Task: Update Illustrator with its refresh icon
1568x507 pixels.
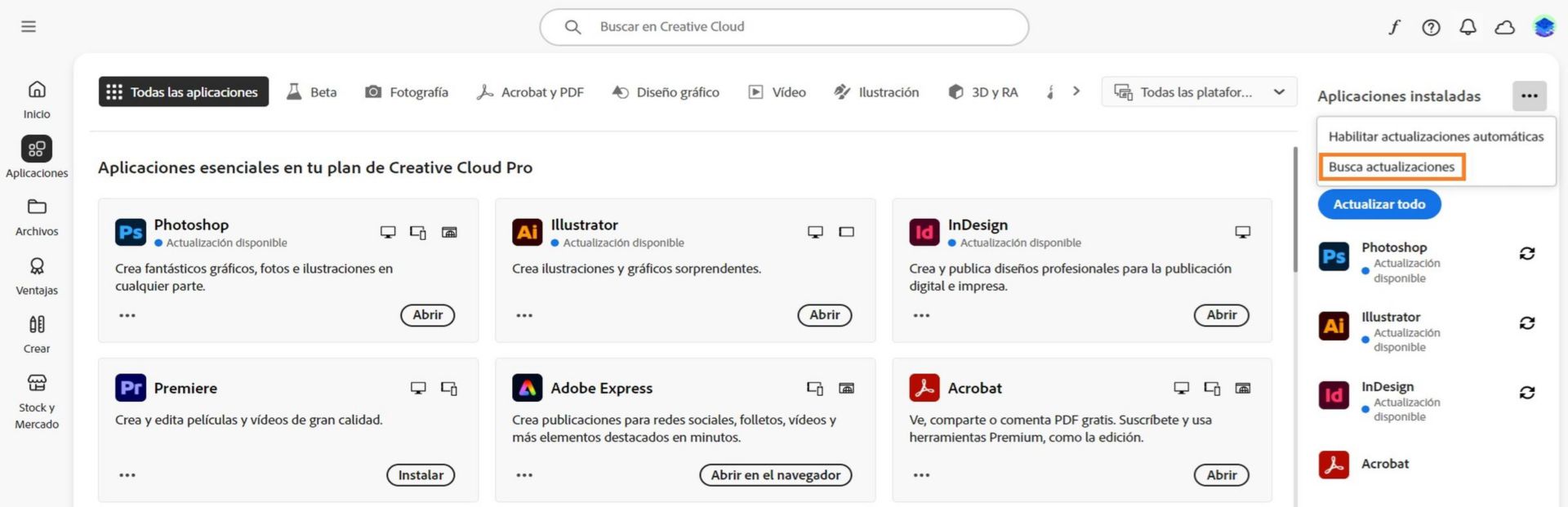Action: click(x=1527, y=323)
